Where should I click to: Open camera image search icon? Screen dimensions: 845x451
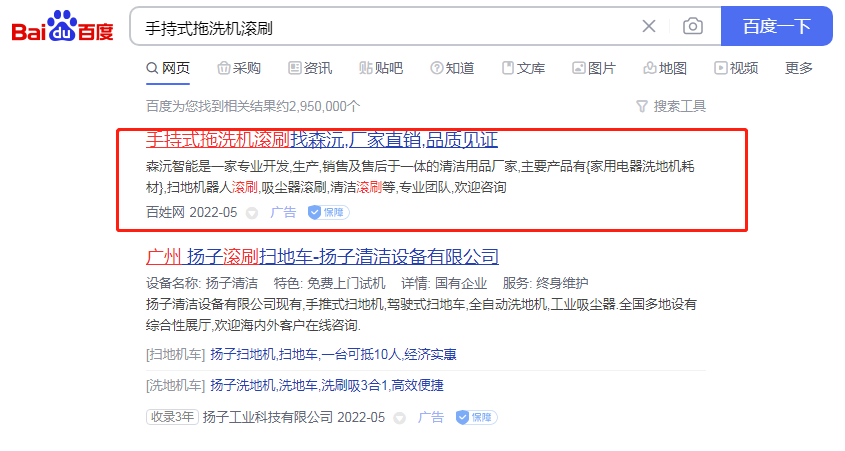point(692,26)
